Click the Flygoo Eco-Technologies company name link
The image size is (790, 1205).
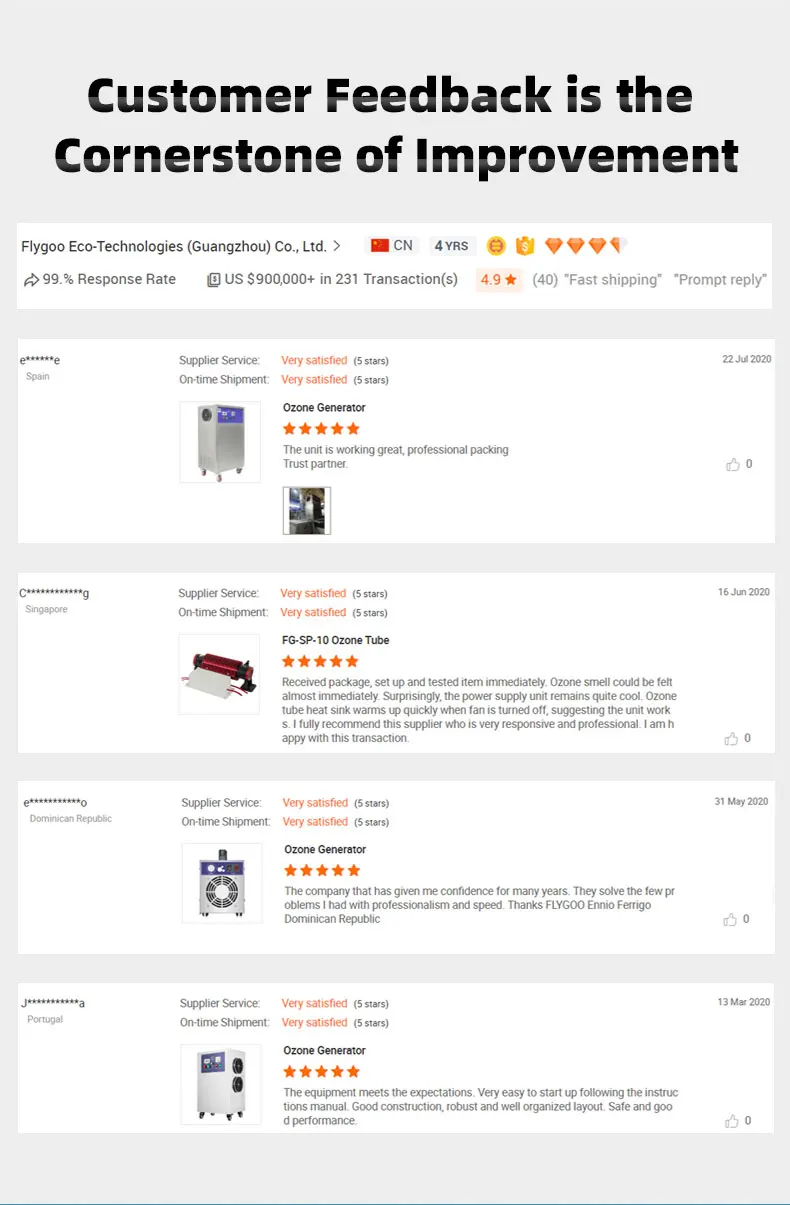174,246
